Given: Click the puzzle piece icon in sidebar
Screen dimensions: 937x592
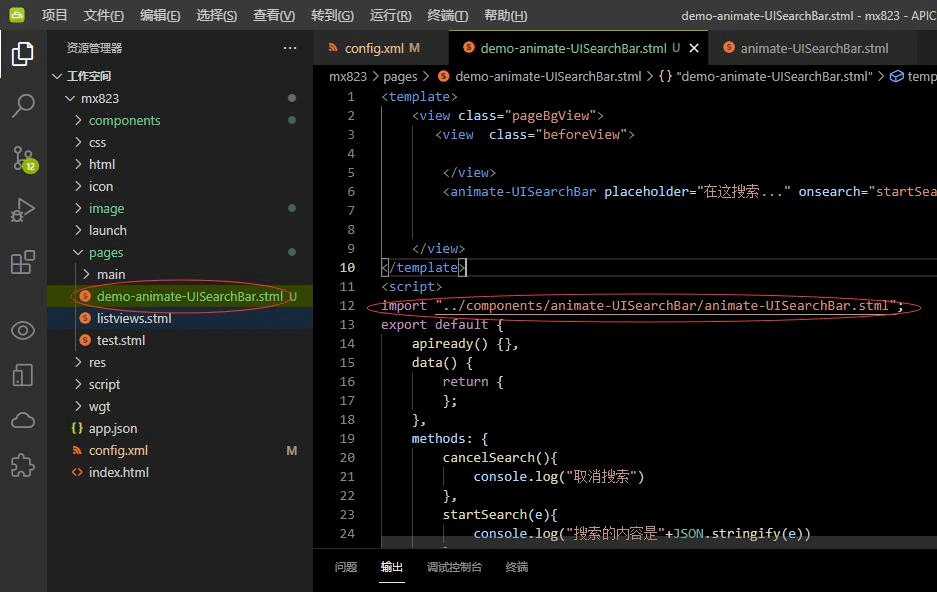Looking at the screenshot, I should click(23, 465).
